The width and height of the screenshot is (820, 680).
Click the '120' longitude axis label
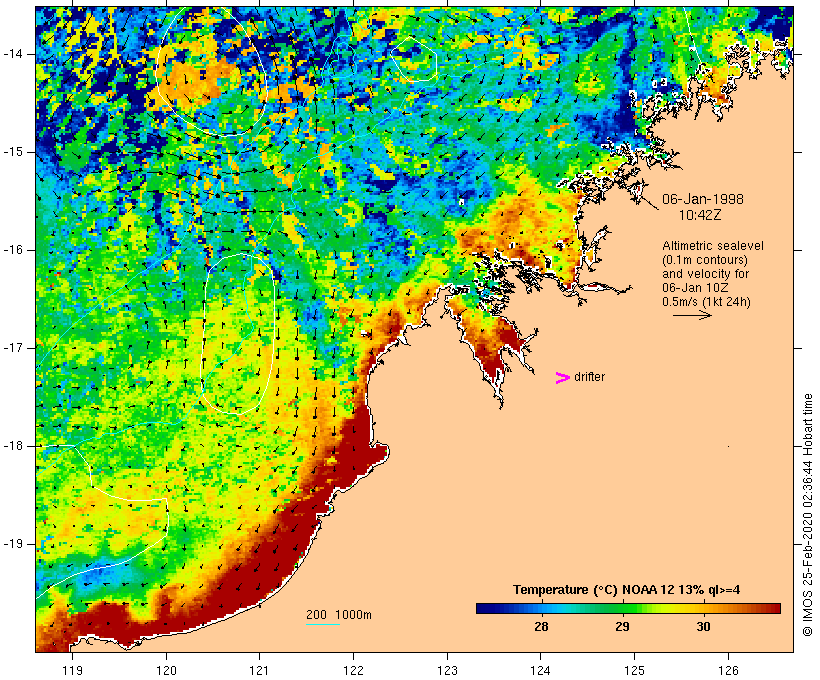click(166, 670)
